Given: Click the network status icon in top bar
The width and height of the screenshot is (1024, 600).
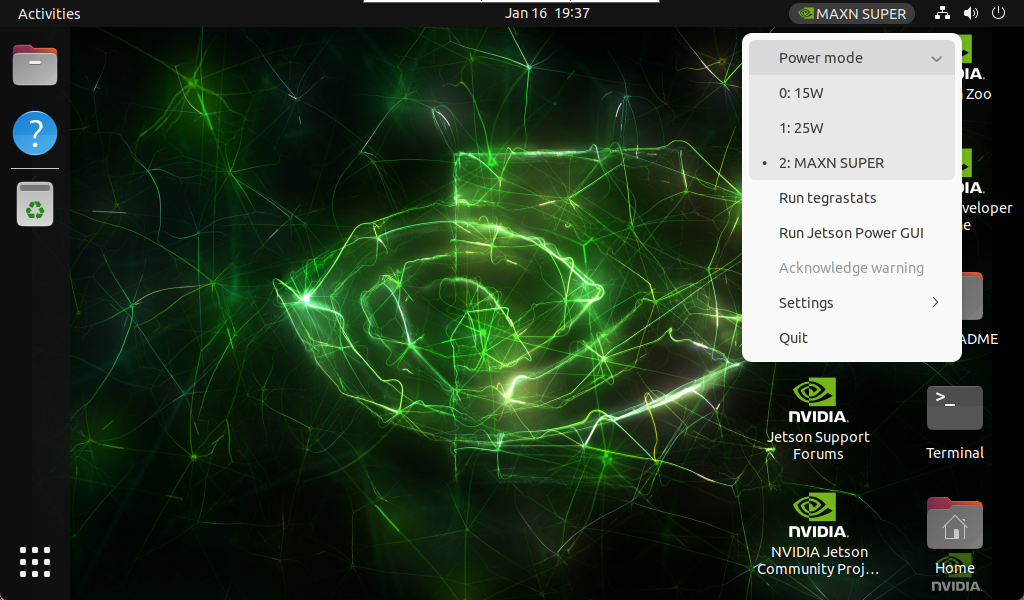Looking at the screenshot, I should point(942,13).
